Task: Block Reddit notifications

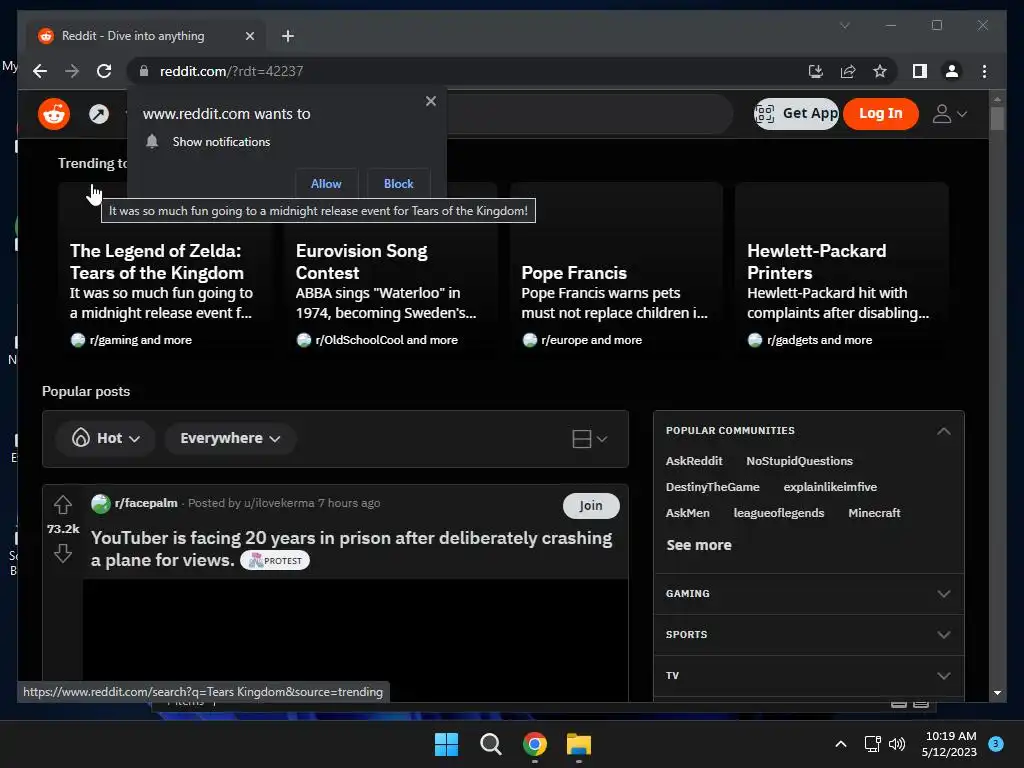Action: [398, 184]
